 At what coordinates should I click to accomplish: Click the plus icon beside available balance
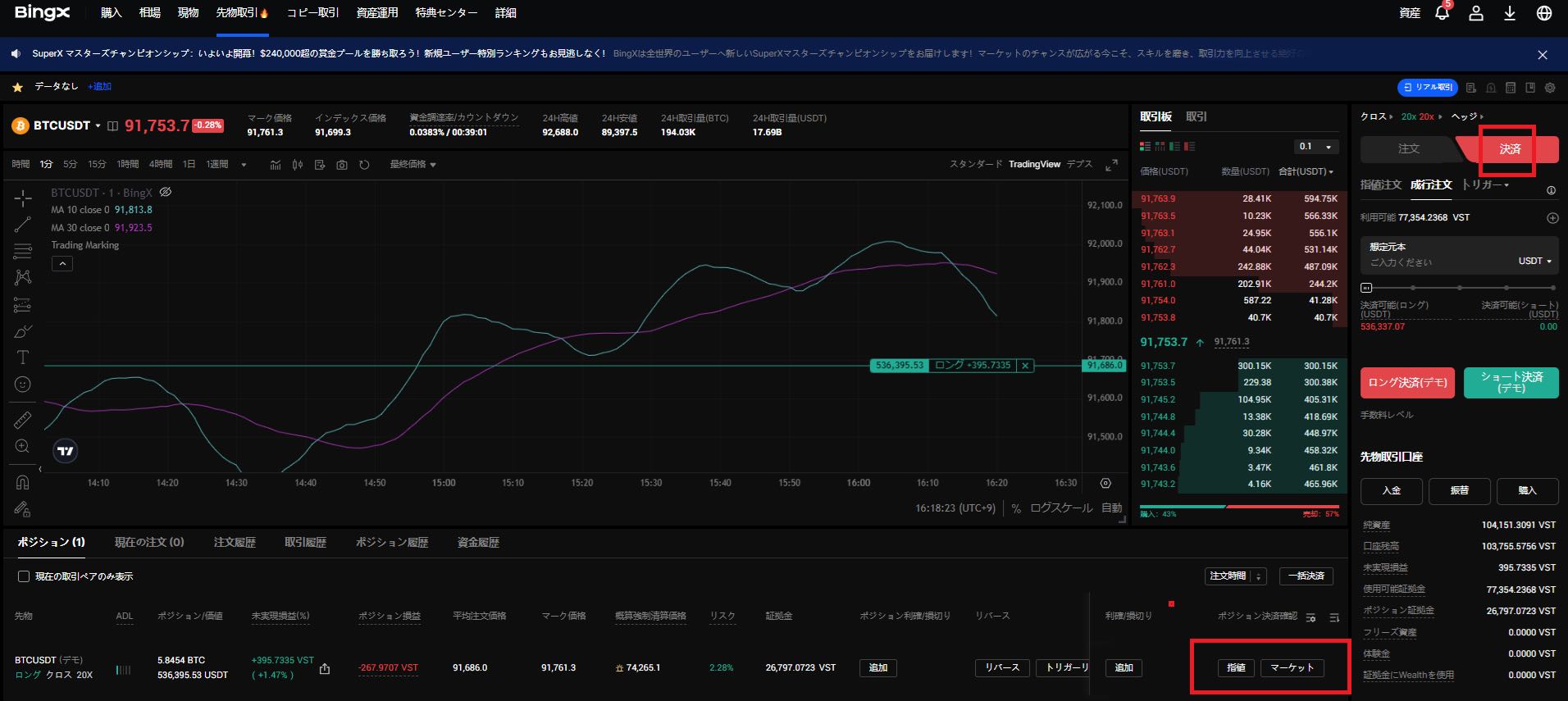point(1552,218)
